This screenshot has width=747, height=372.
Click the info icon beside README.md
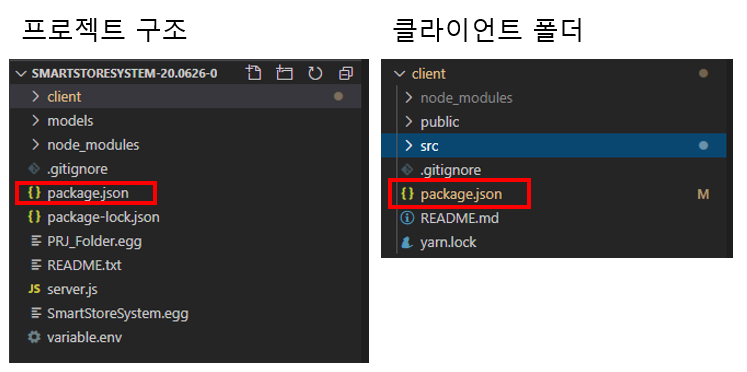click(x=407, y=218)
